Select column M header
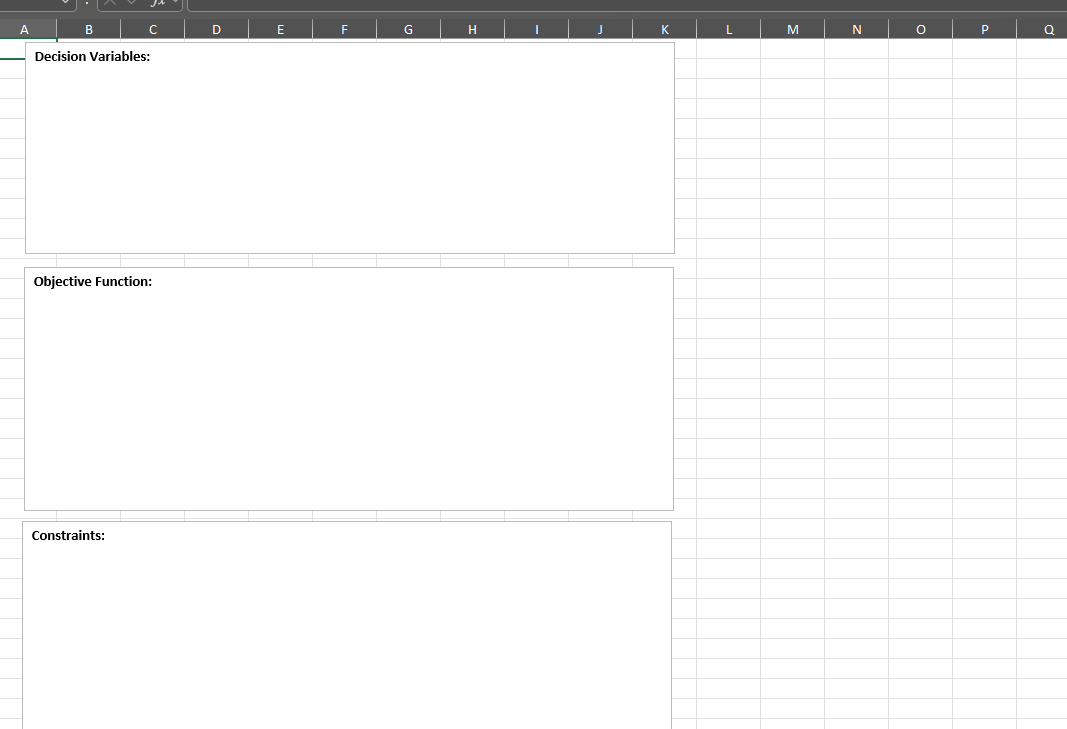Viewport: 1067px width, 729px height. coord(792,29)
